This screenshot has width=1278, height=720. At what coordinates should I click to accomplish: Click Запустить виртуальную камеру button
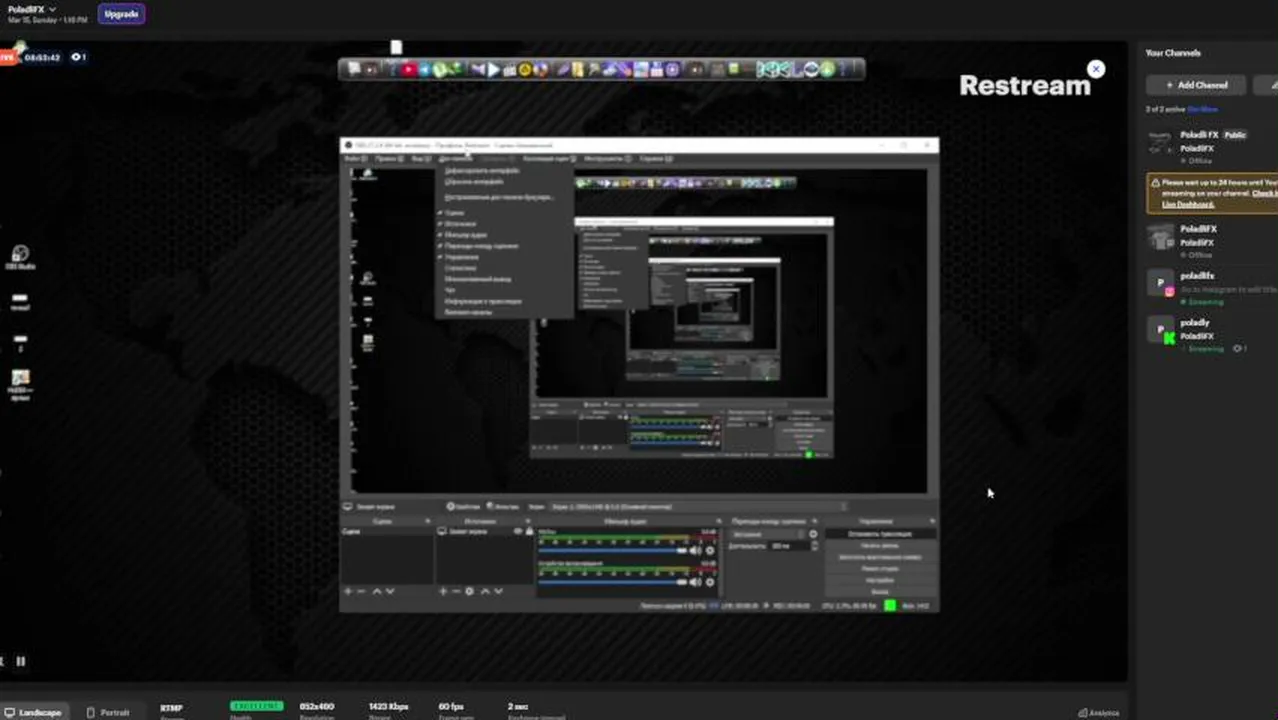click(880, 557)
